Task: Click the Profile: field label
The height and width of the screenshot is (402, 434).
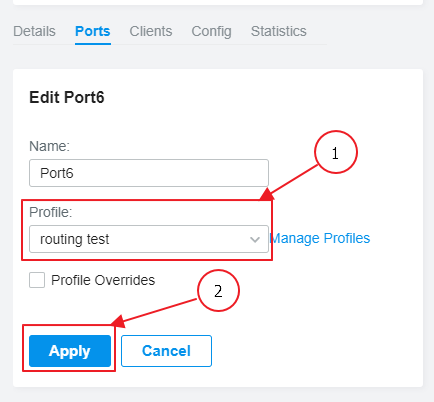Action: click(x=51, y=212)
